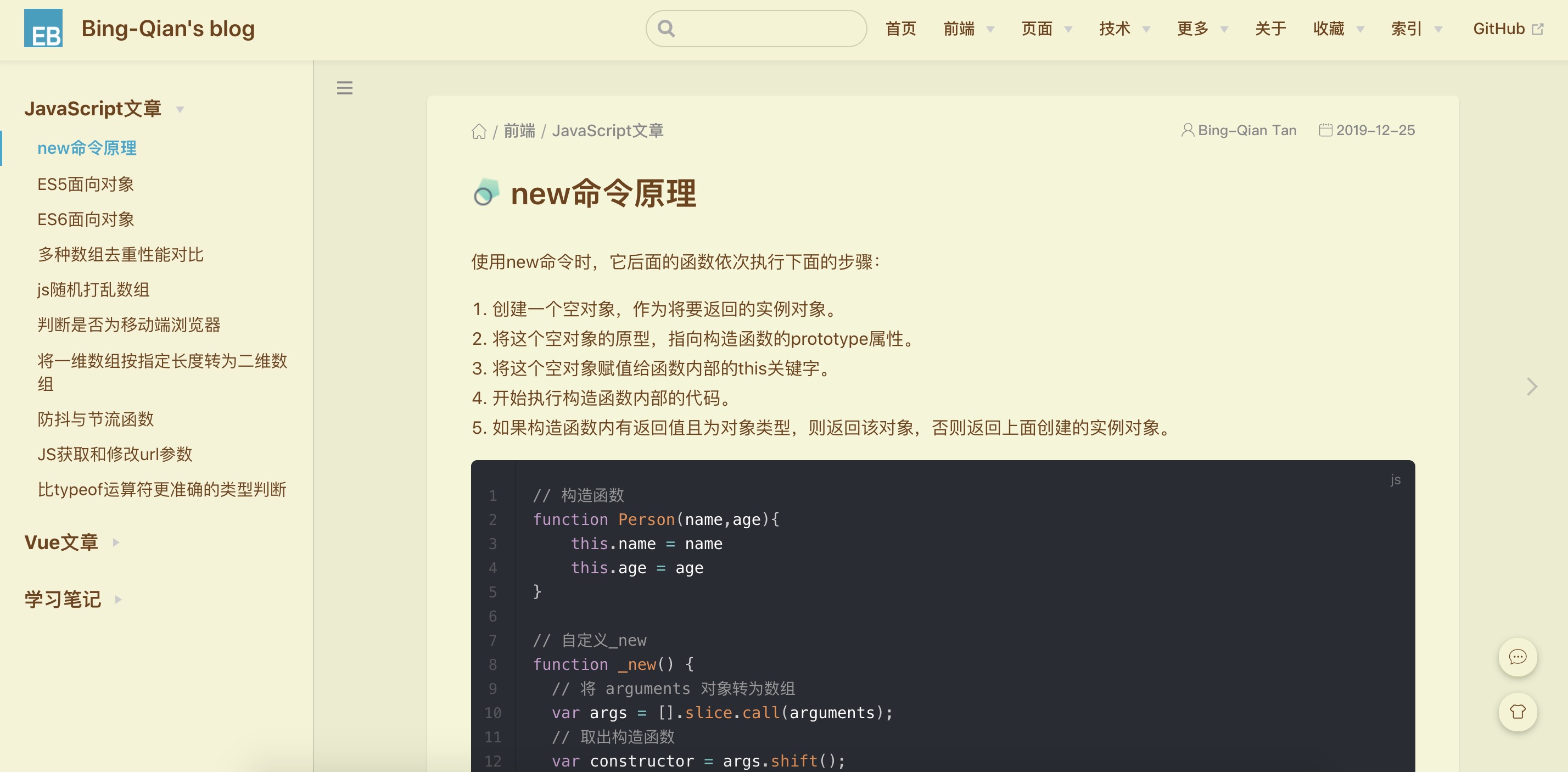
Task: Click step 1 创建一个空对象 list item
Action: tap(657, 309)
